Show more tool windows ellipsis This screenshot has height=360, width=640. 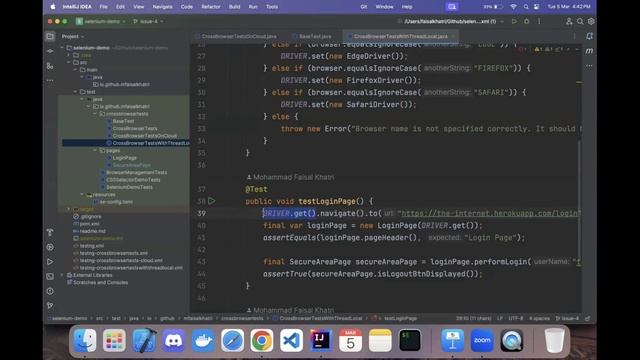point(50,80)
